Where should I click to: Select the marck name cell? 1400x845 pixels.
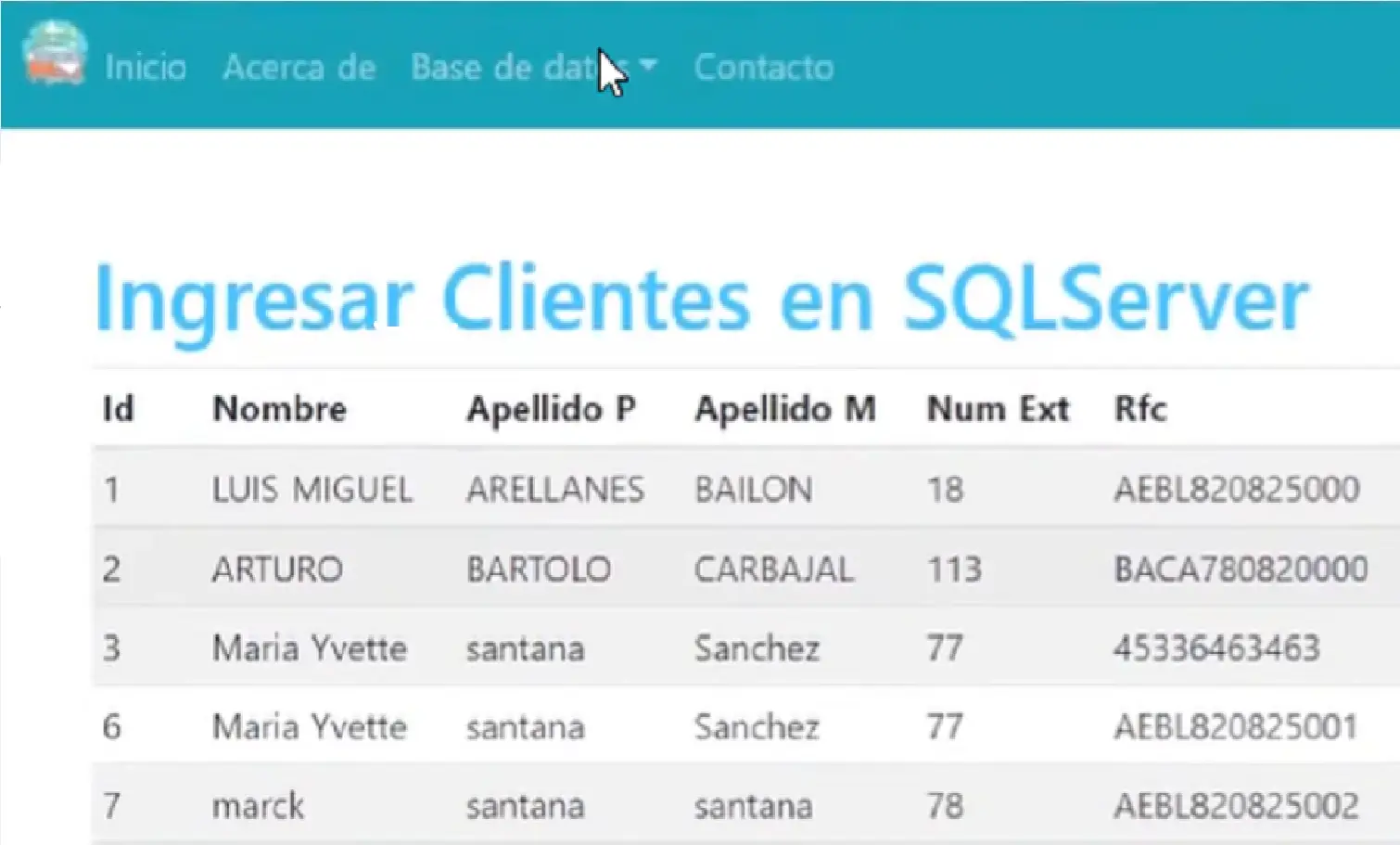point(258,805)
